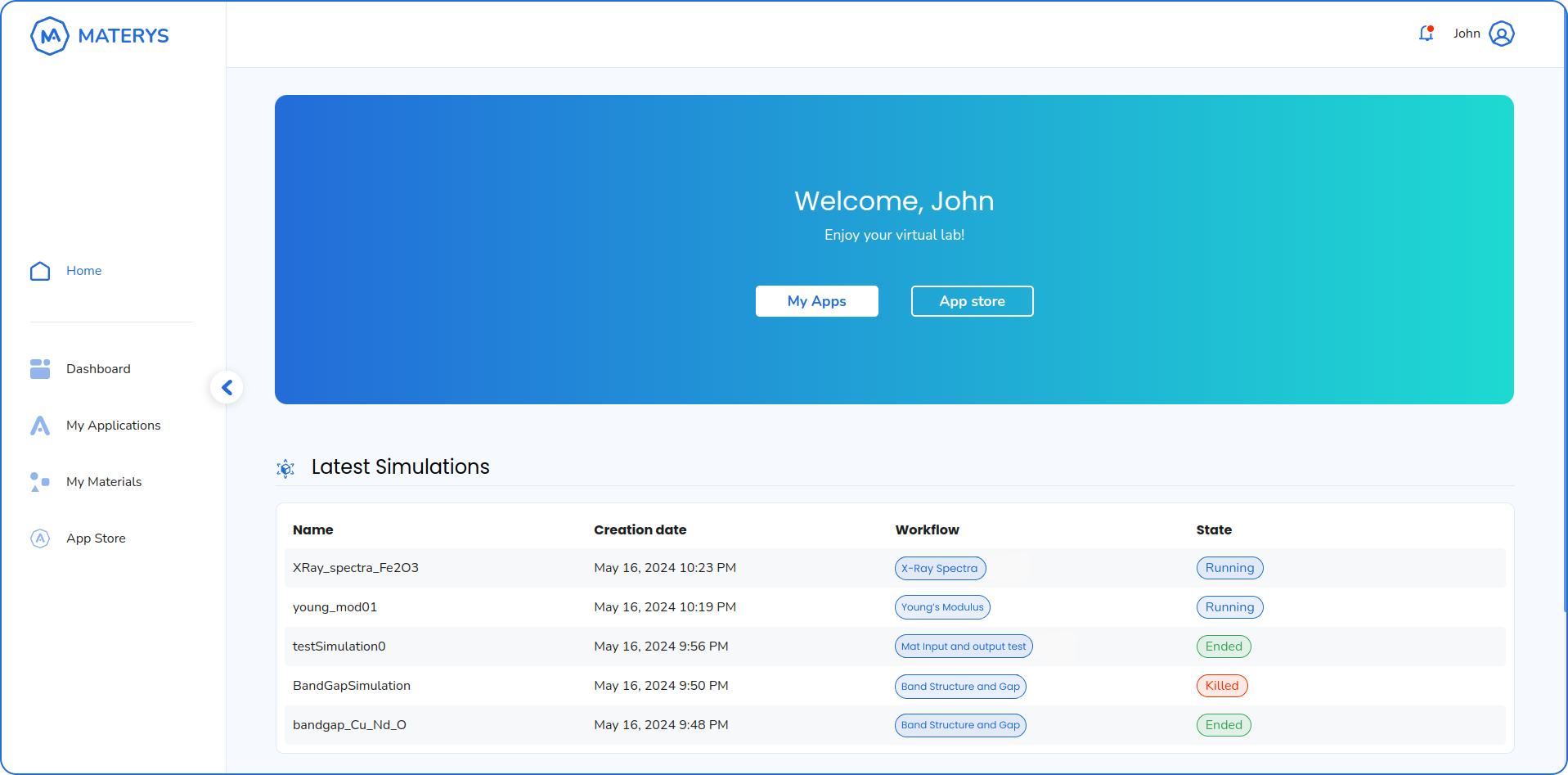Open the notifications bell
The width and height of the screenshot is (1568, 775).
click(x=1426, y=34)
